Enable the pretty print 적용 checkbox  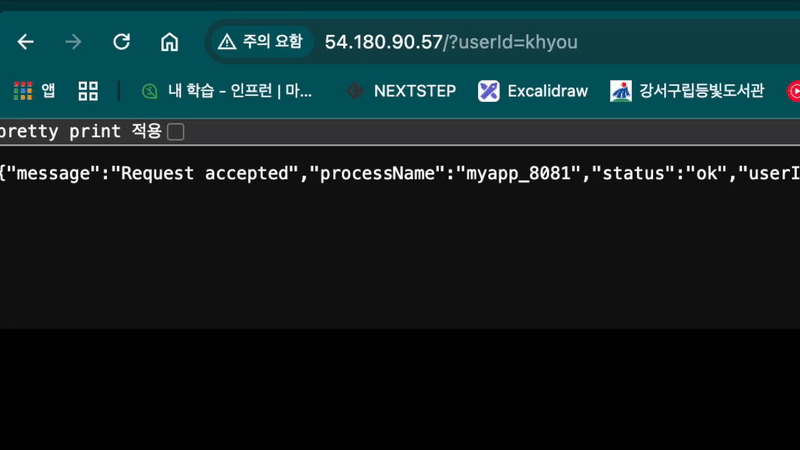[x=176, y=132]
